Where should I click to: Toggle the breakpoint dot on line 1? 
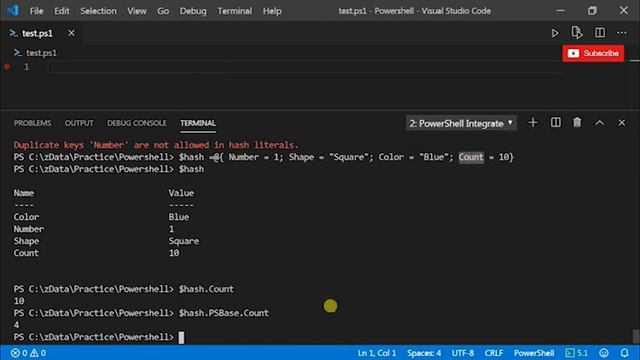pos(7,67)
